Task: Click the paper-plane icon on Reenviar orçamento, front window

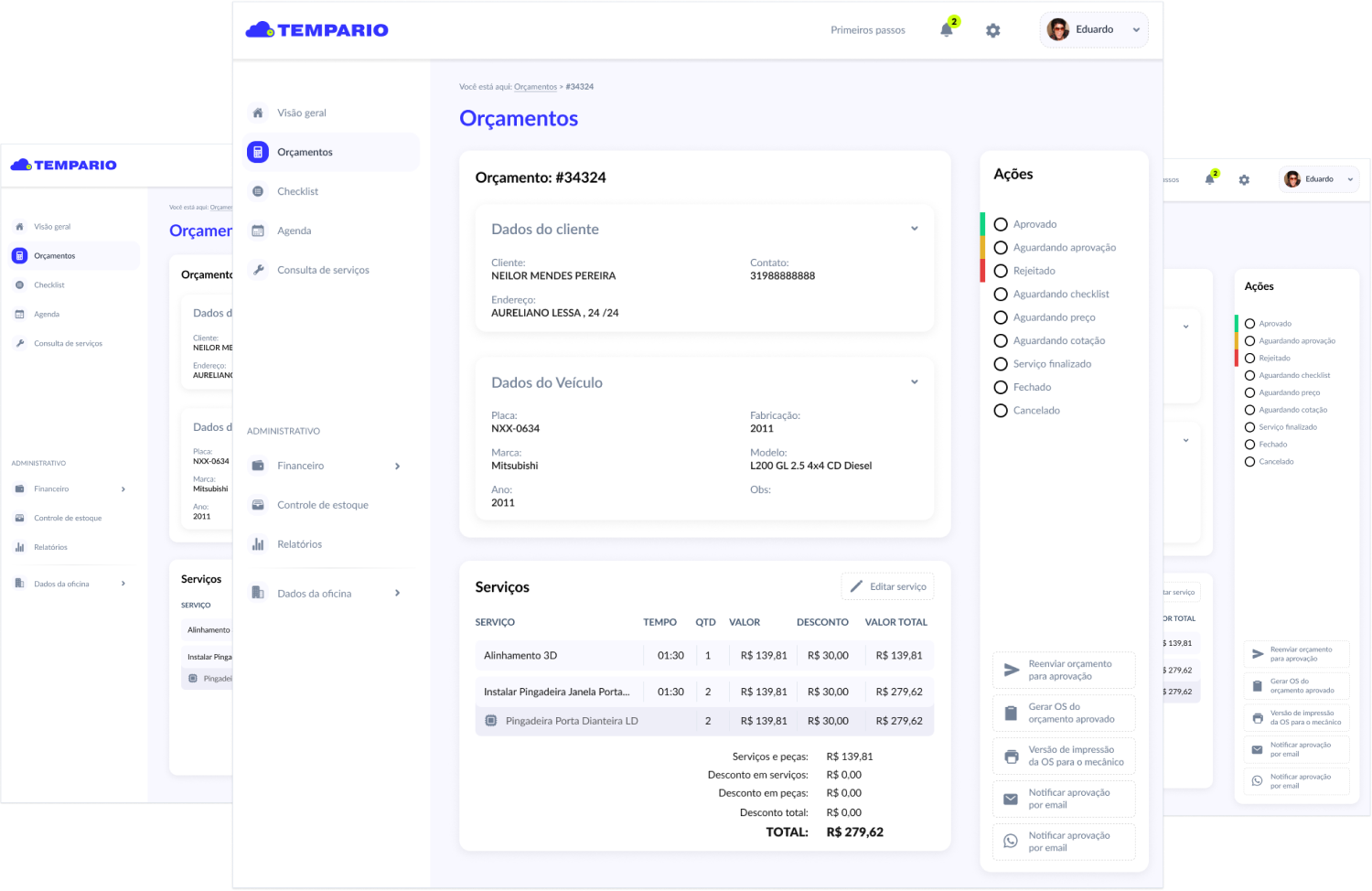Action: click(x=1012, y=670)
